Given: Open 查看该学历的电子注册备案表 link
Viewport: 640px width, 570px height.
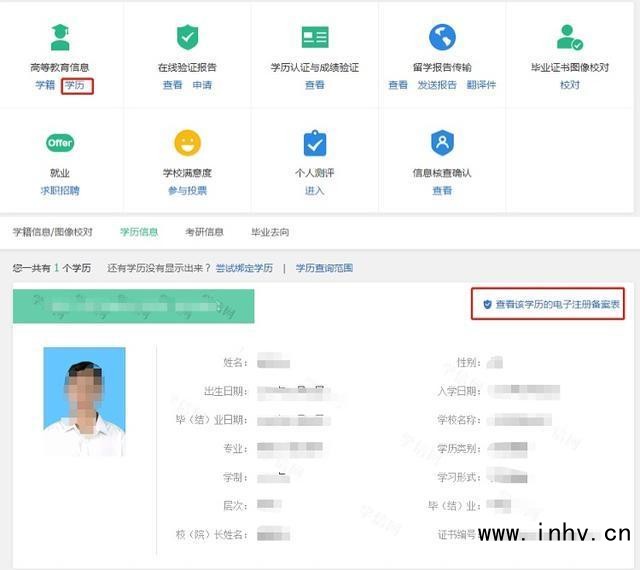Looking at the screenshot, I should point(558,304).
